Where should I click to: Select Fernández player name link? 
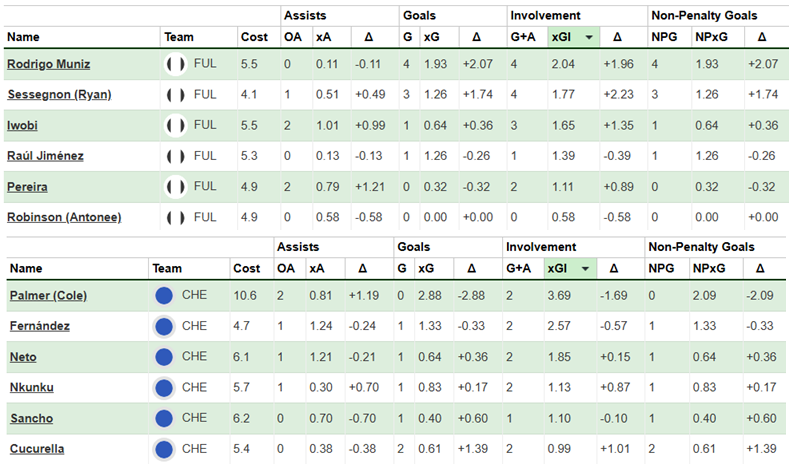pos(40,326)
